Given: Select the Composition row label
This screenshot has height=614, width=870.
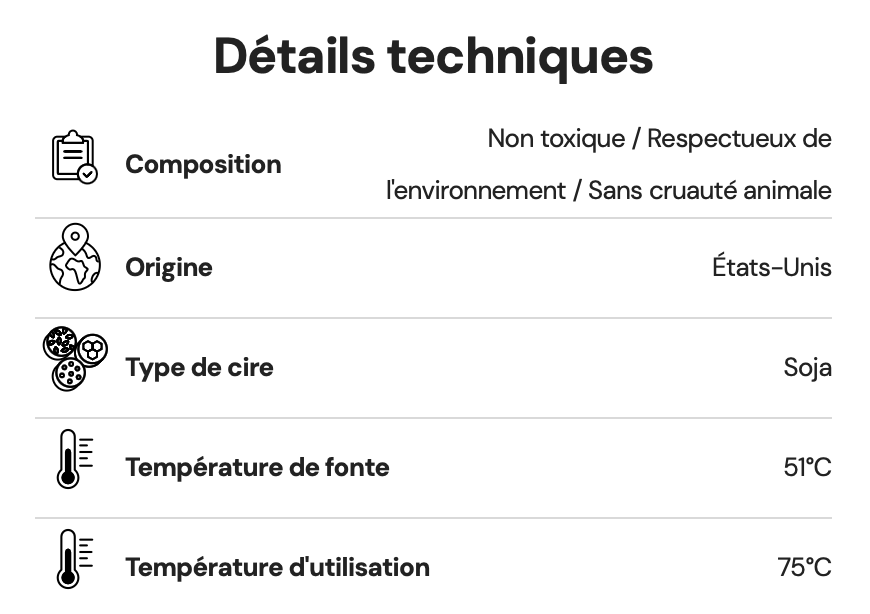Looking at the screenshot, I should pyautogui.click(x=203, y=165).
